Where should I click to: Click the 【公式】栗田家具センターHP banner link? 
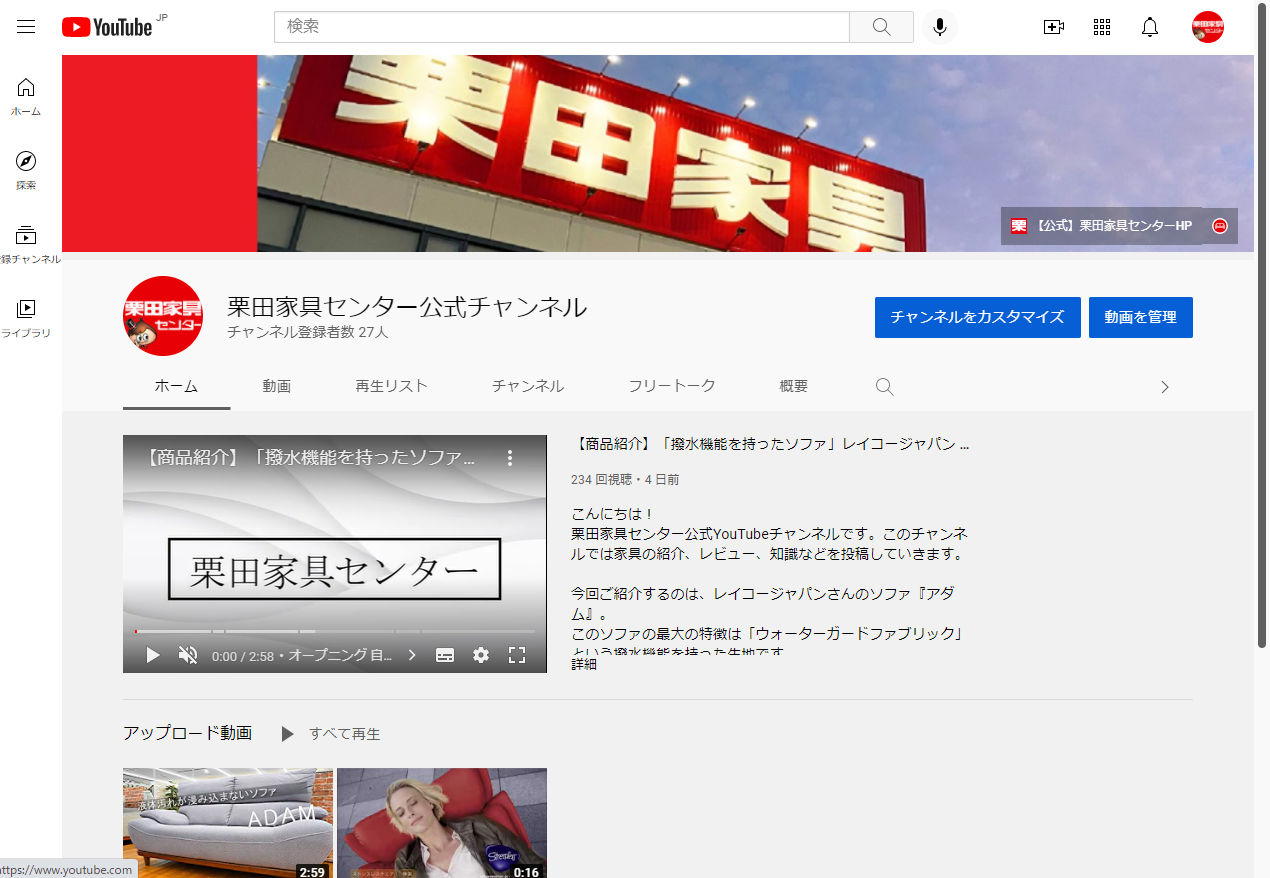pyautogui.click(x=1102, y=226)
